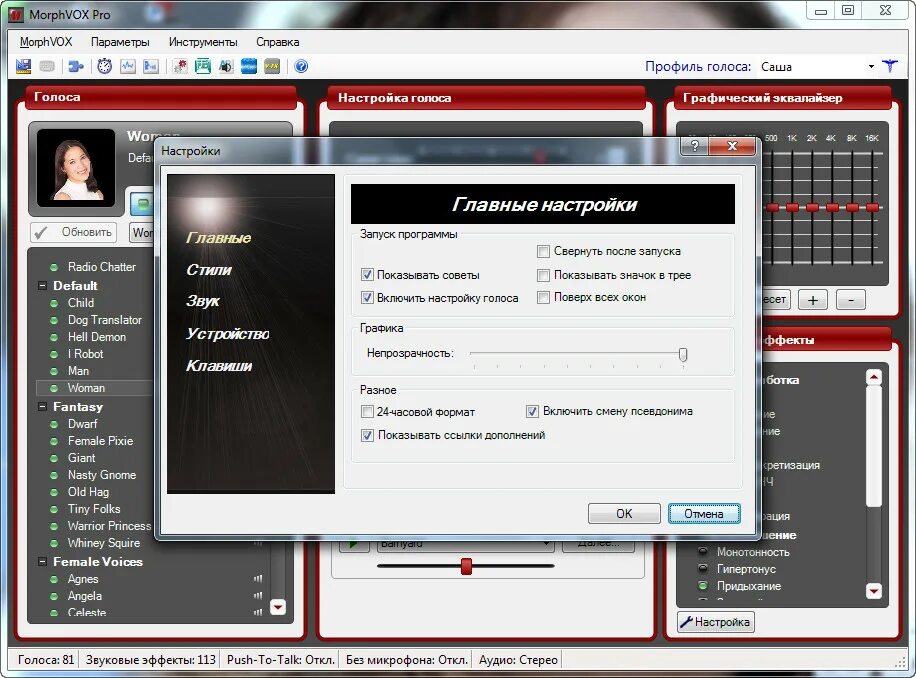The image size is (916, 678).
Task: Click the 16K equalizer band slider
Action: pos(872,207)
